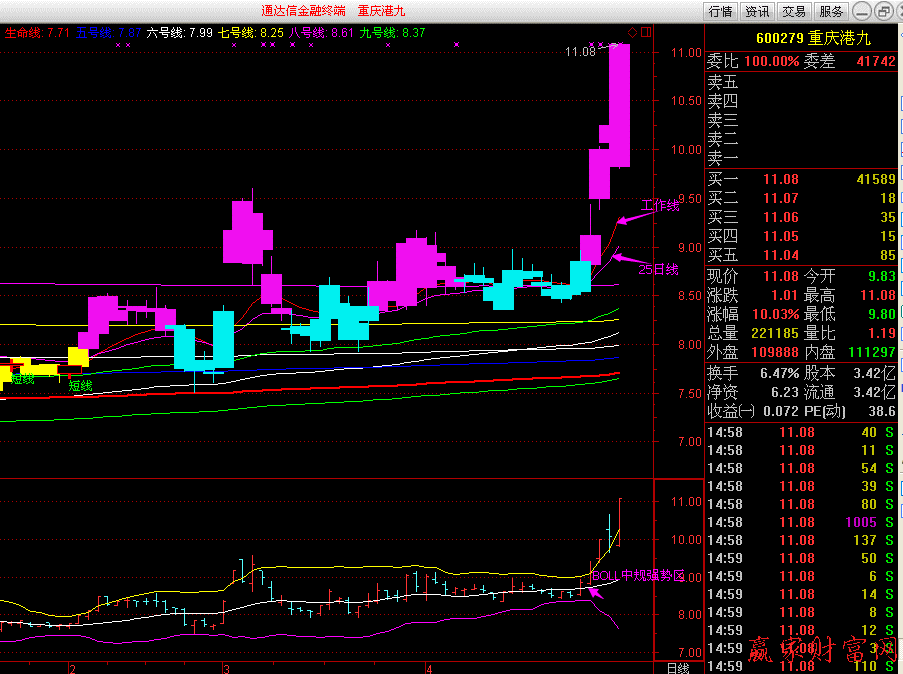Open the 行情 market quotes menu

(720, 12)
